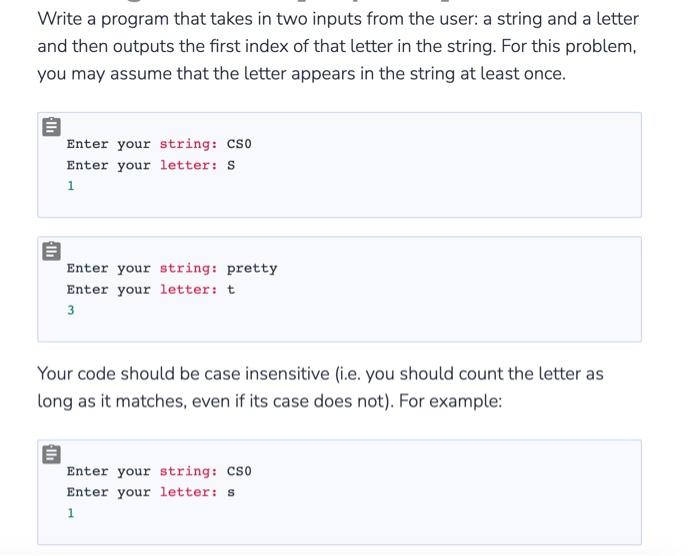Click 'Enter your letter: s' lowercase line
700x556 pixels.
(x=150, y=492)
